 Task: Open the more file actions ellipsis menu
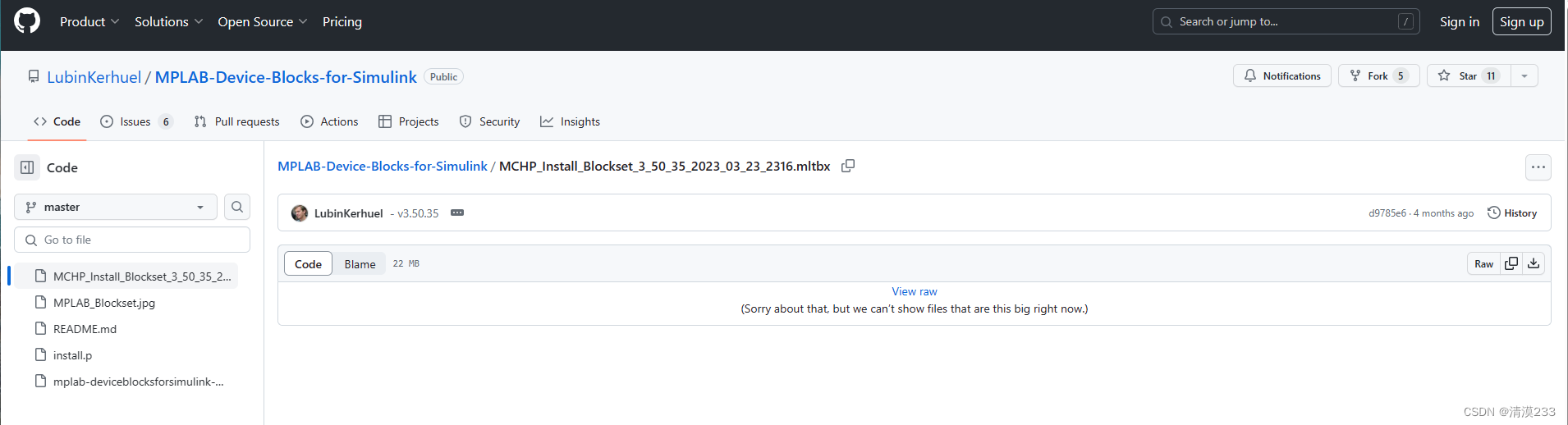1538,167
